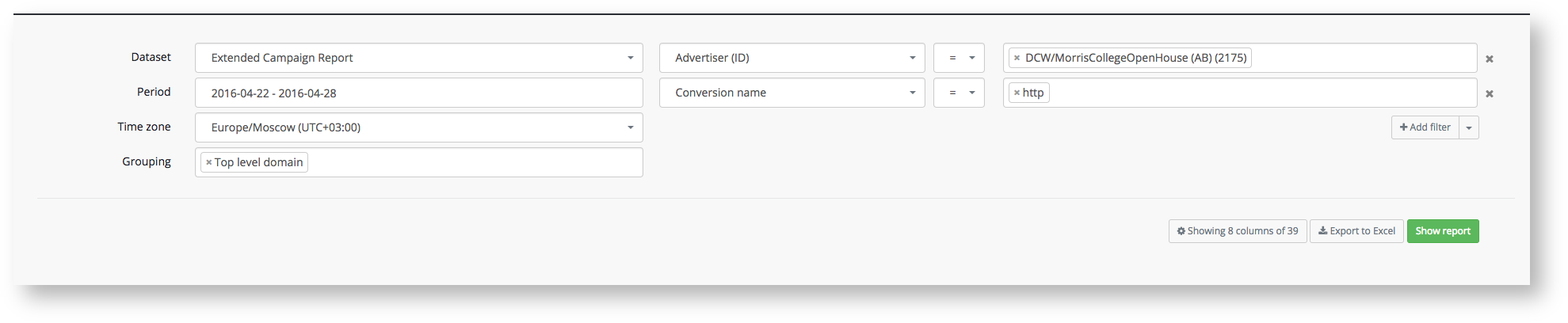The height and width of the screenshot is (323, 1568).
Task: Open the Conversion name filter field dropdown
Action: (x=792, y=93)
